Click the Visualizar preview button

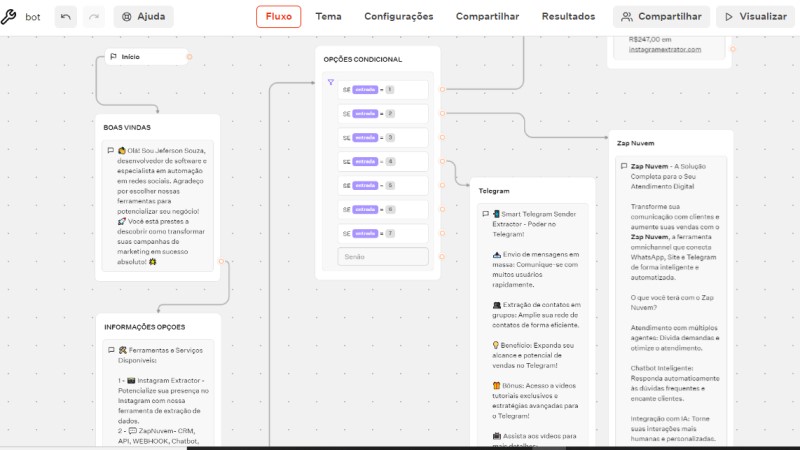click(x=756, y=16)
